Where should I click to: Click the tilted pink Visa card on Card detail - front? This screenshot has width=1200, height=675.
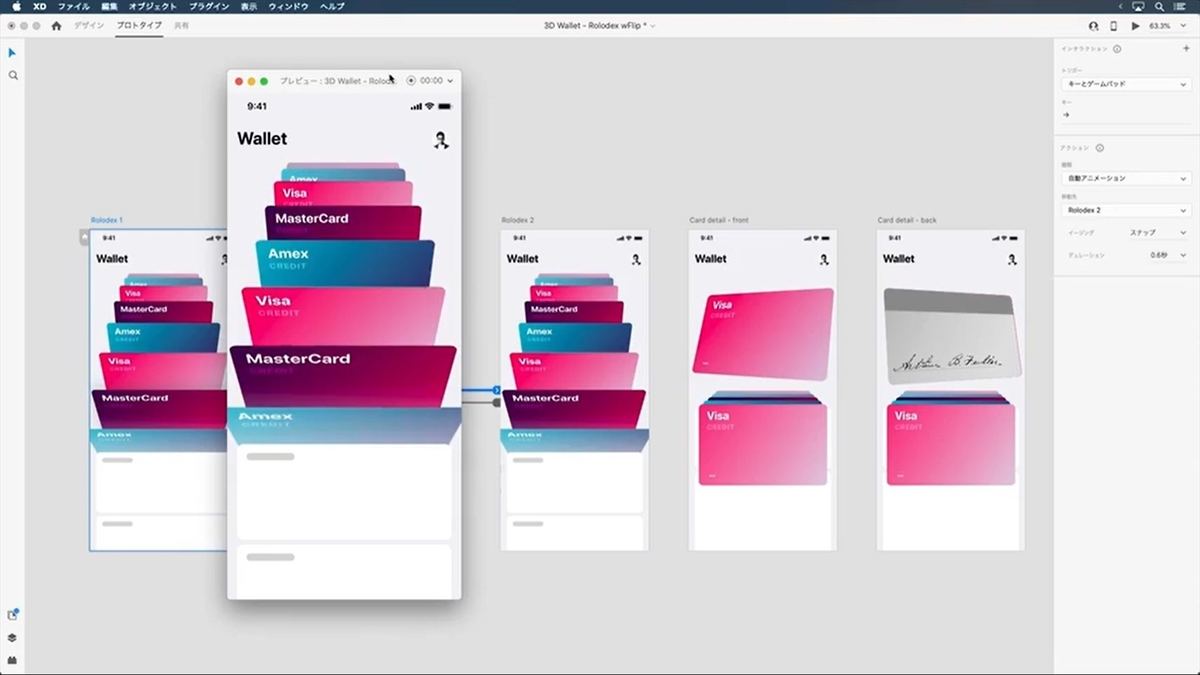pos(763,333)
